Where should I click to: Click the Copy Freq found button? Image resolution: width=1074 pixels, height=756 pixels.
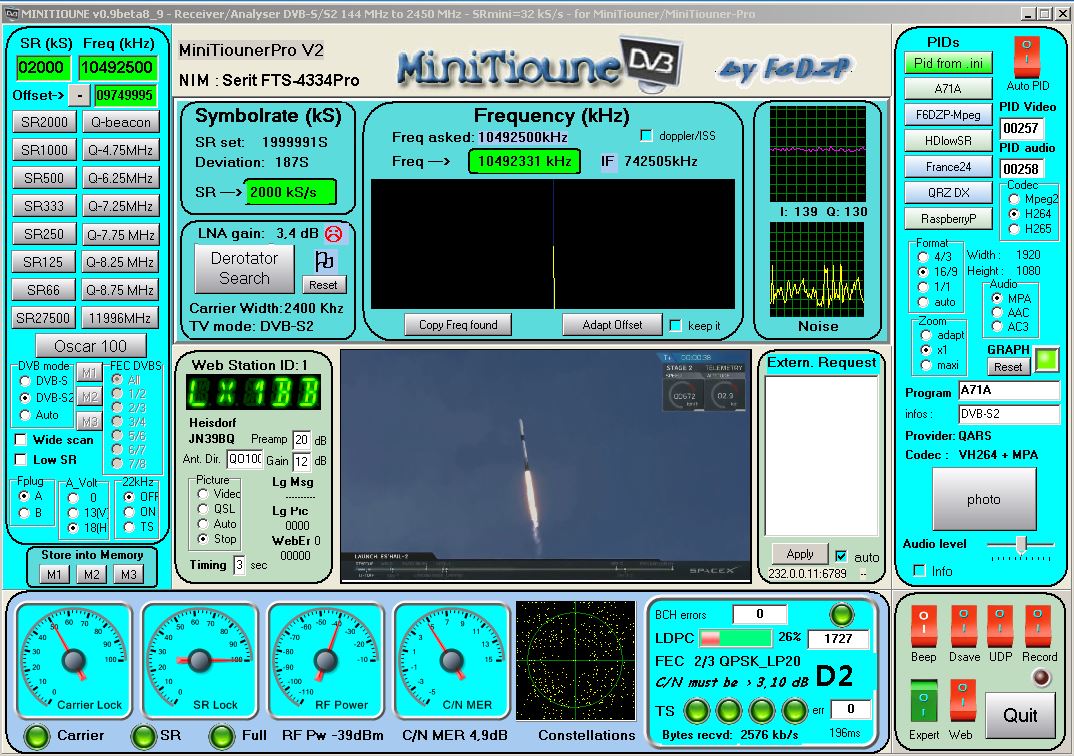(458, 325)
